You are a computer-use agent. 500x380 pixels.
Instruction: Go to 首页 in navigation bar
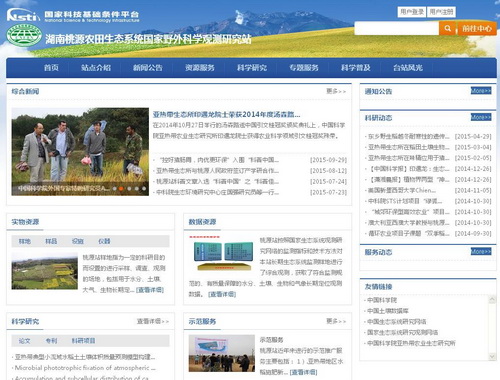[51, 68]
